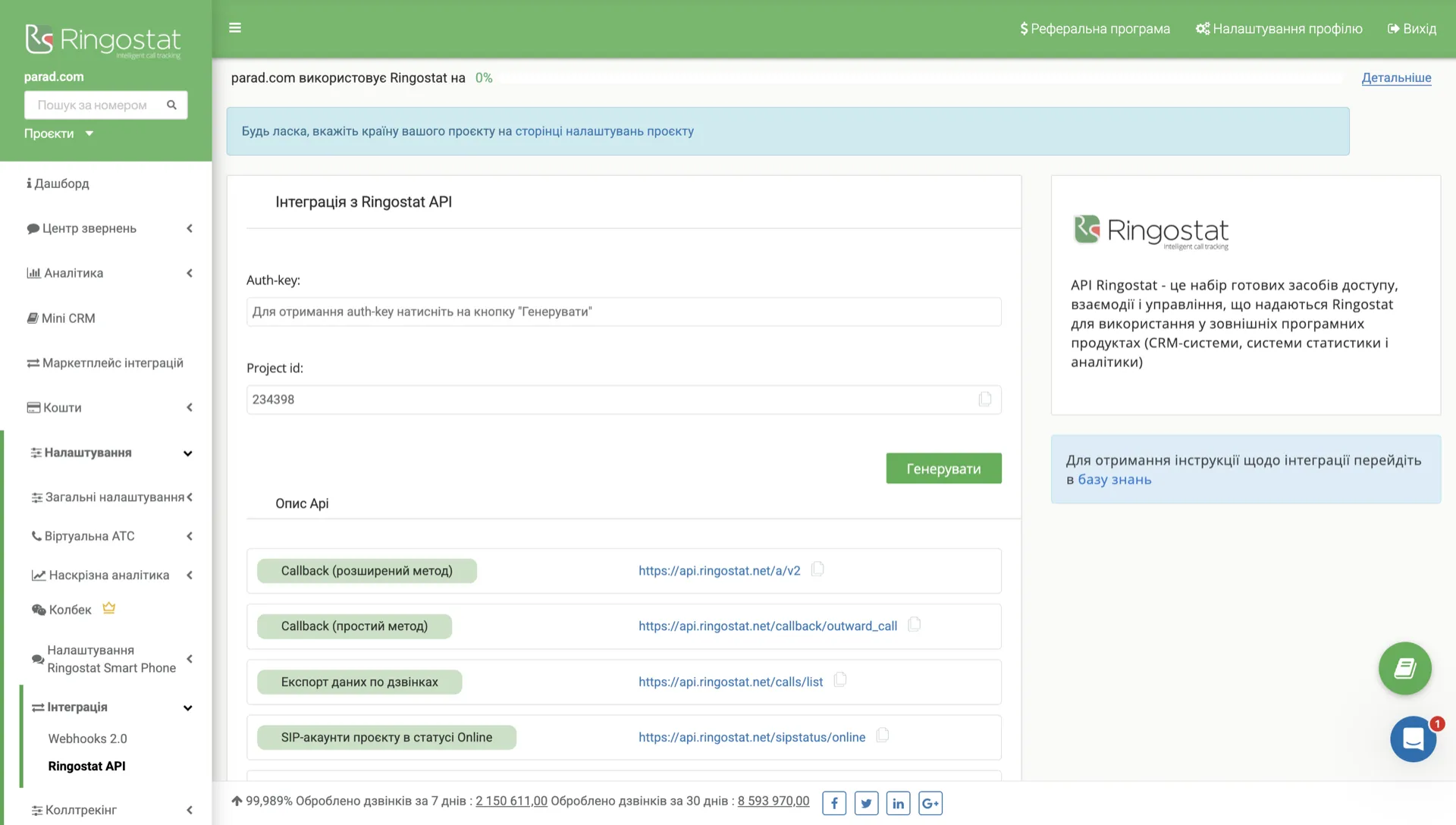Open Налаштування профілю
The image size is (1456, 825).
point(1279,29)
